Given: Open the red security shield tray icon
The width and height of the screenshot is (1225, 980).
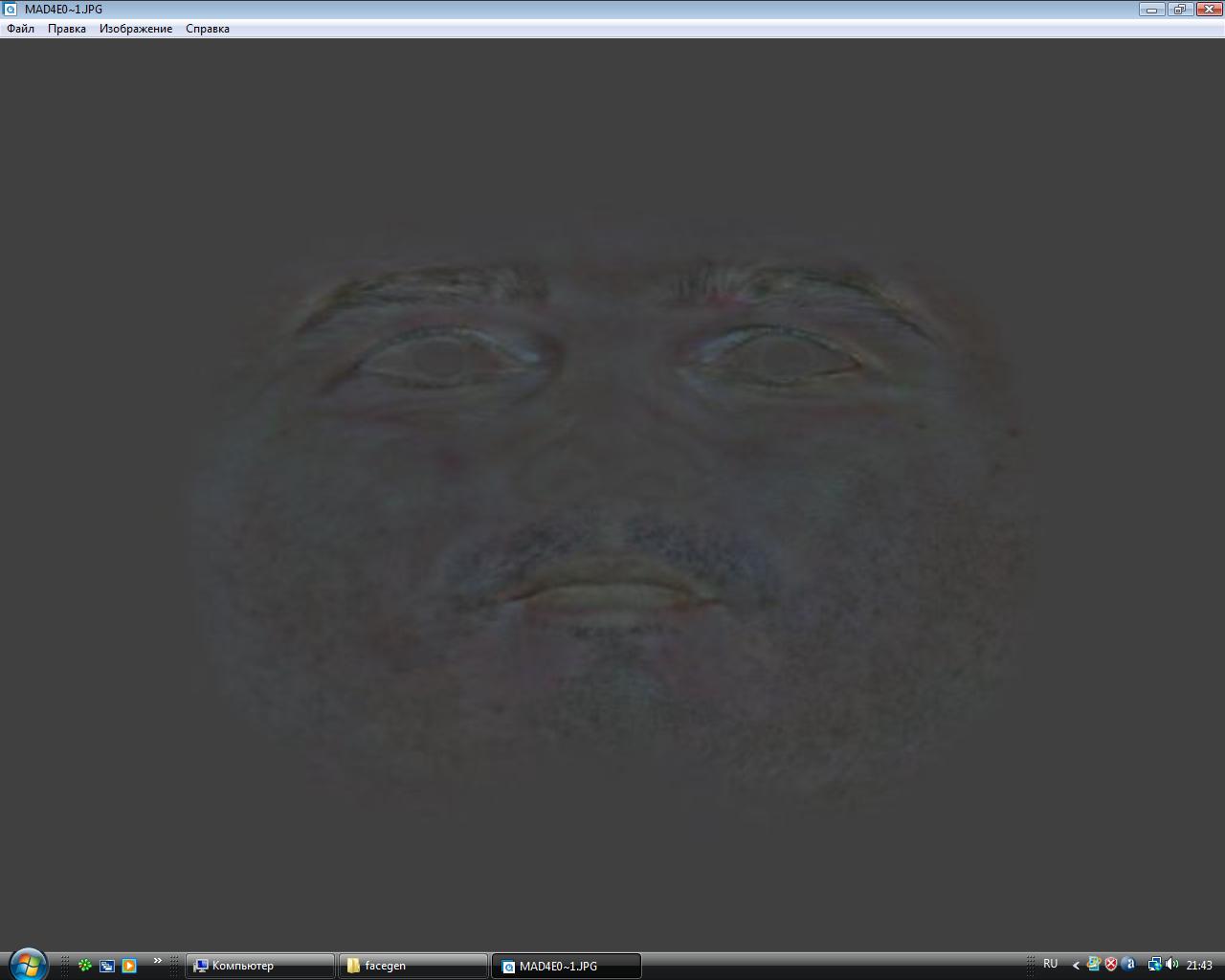Looking at the screenshot, I should [x=1111, y=965].
